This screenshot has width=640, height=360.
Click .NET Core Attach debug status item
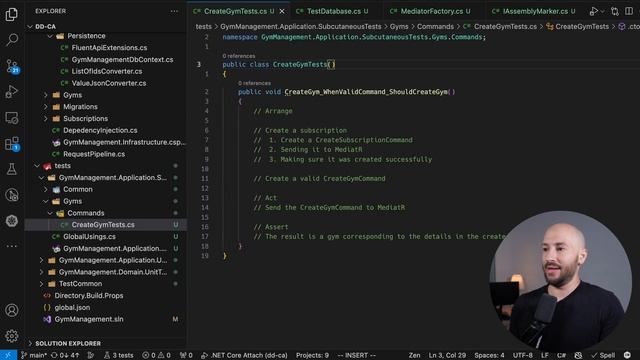point(244,355)
